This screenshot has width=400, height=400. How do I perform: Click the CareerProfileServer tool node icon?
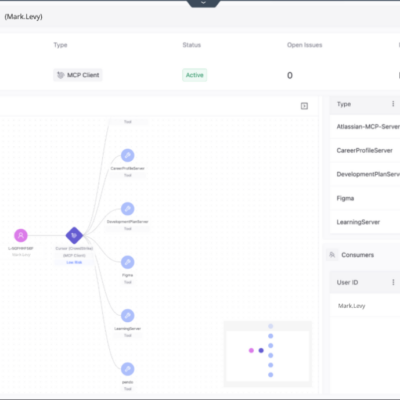[127, 155]
